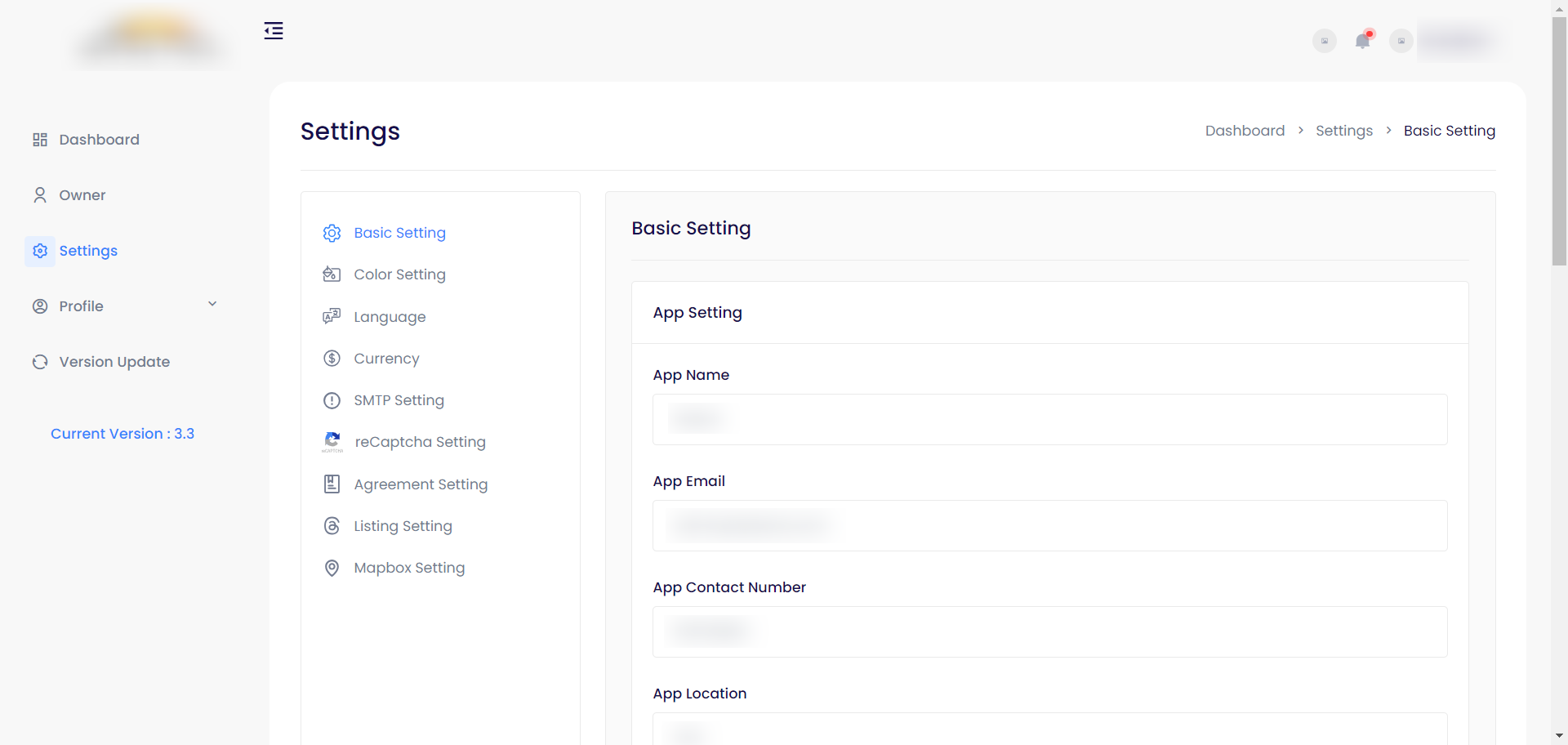Click the page's vertical scrollbar thumb
Viewport: 1568px width, 745px height.
coord(1559,139)
